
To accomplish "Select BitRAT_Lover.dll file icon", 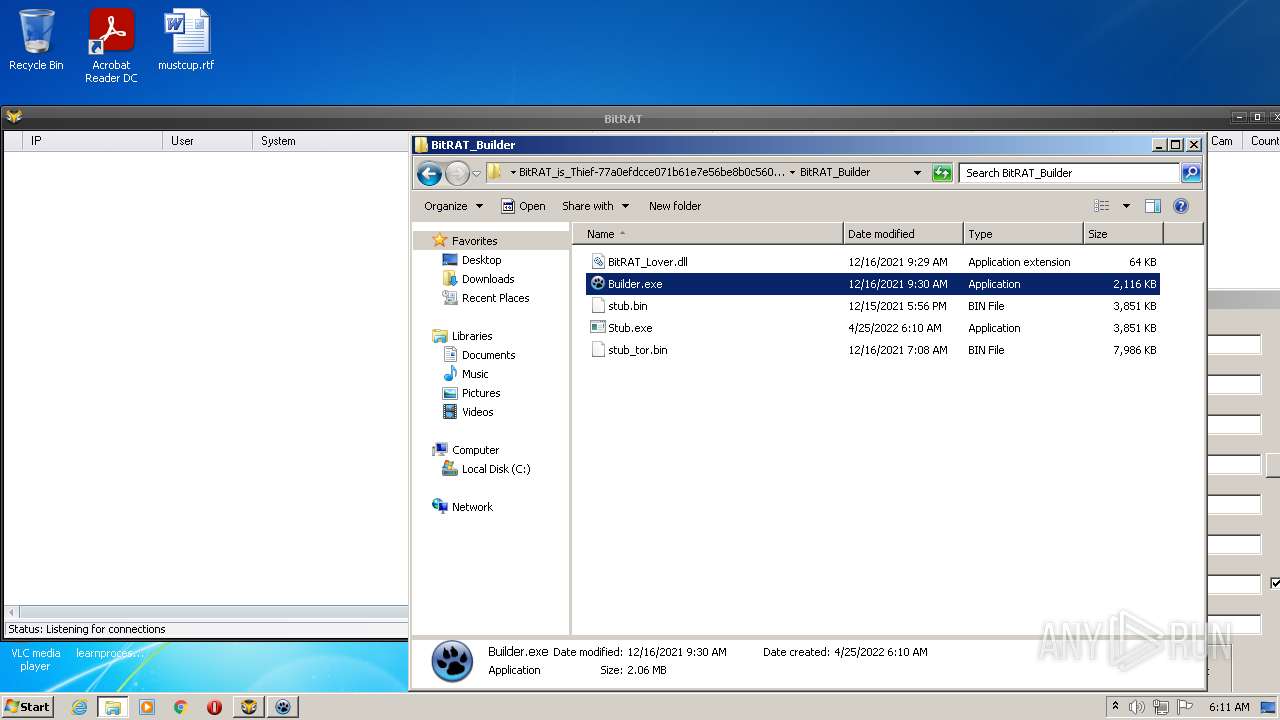I will 598,262.
